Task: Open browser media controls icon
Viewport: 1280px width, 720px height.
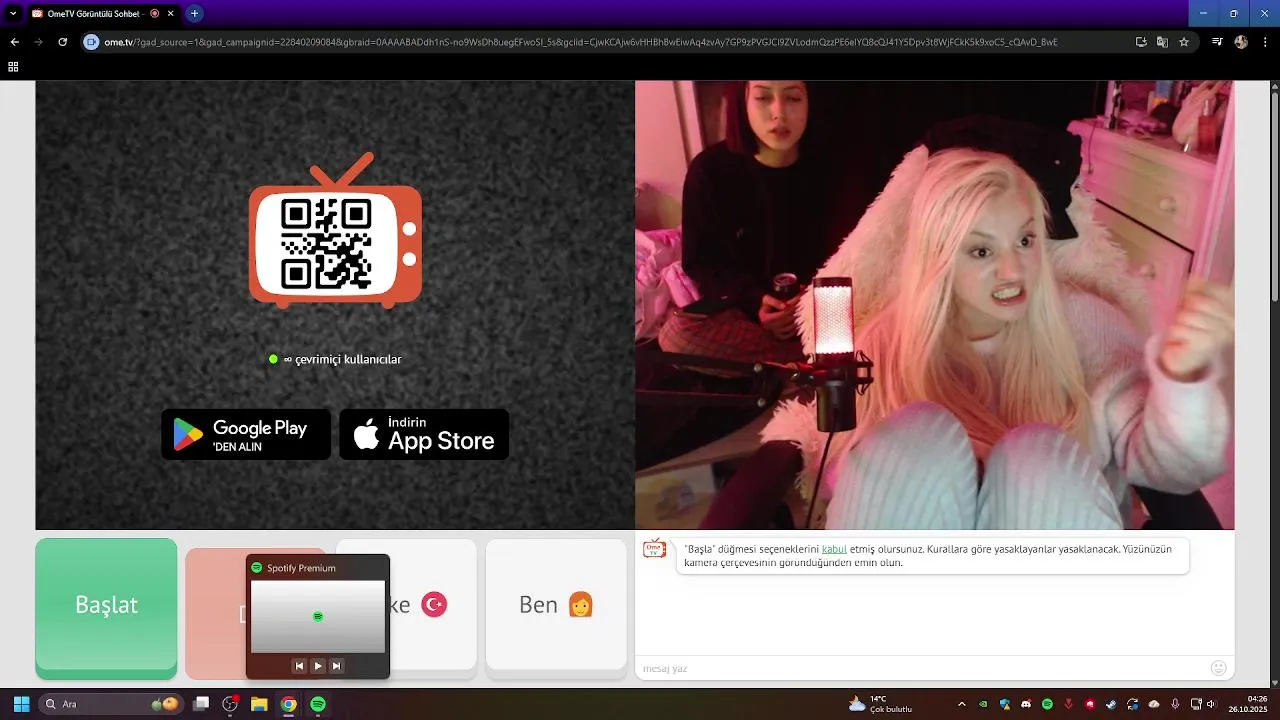Action: click(x=1217, y=42)
